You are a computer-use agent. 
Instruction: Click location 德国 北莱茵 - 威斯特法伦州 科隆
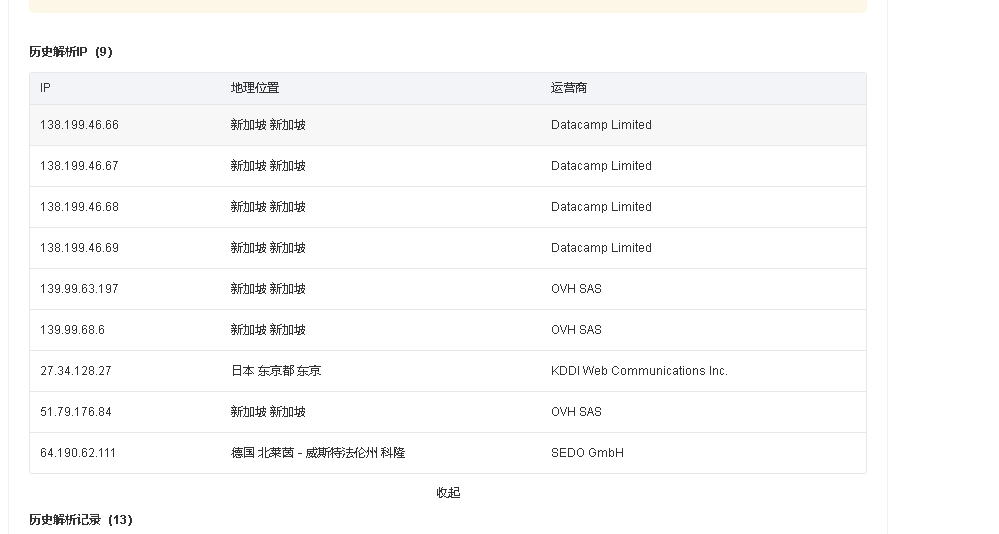click(318, 453)
